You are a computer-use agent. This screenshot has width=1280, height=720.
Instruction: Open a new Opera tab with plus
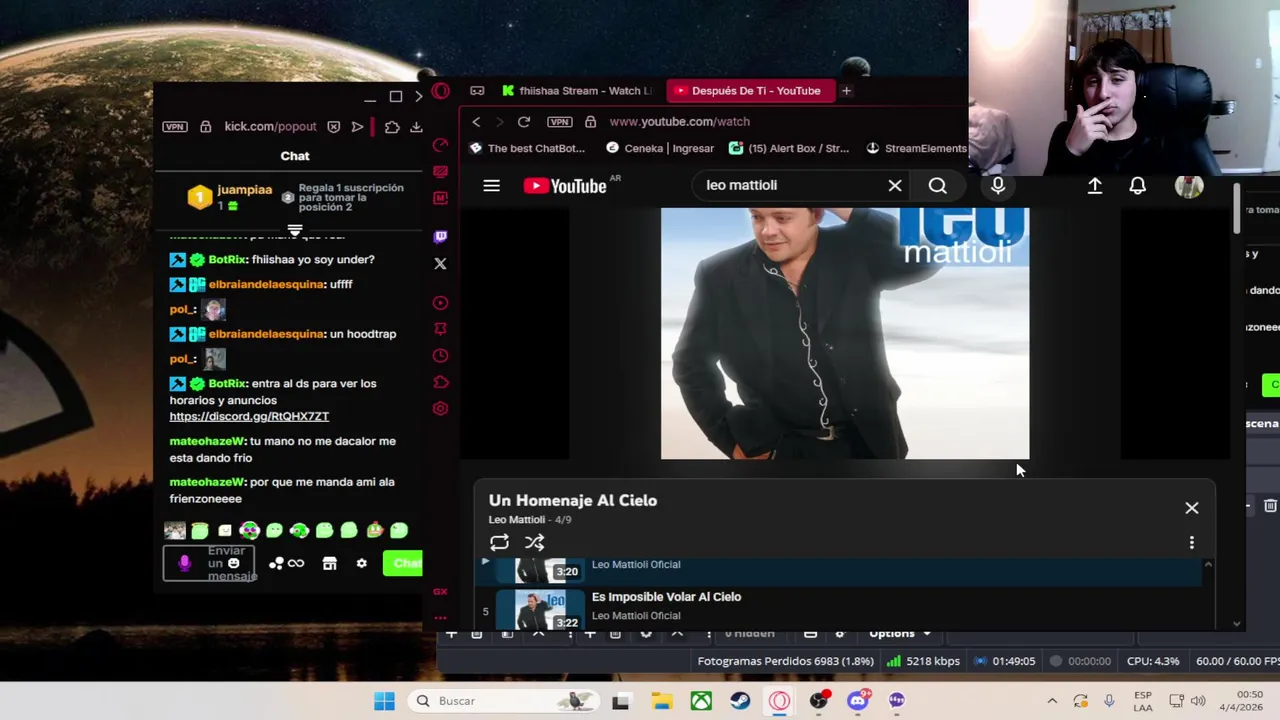(x=846, y=91)
